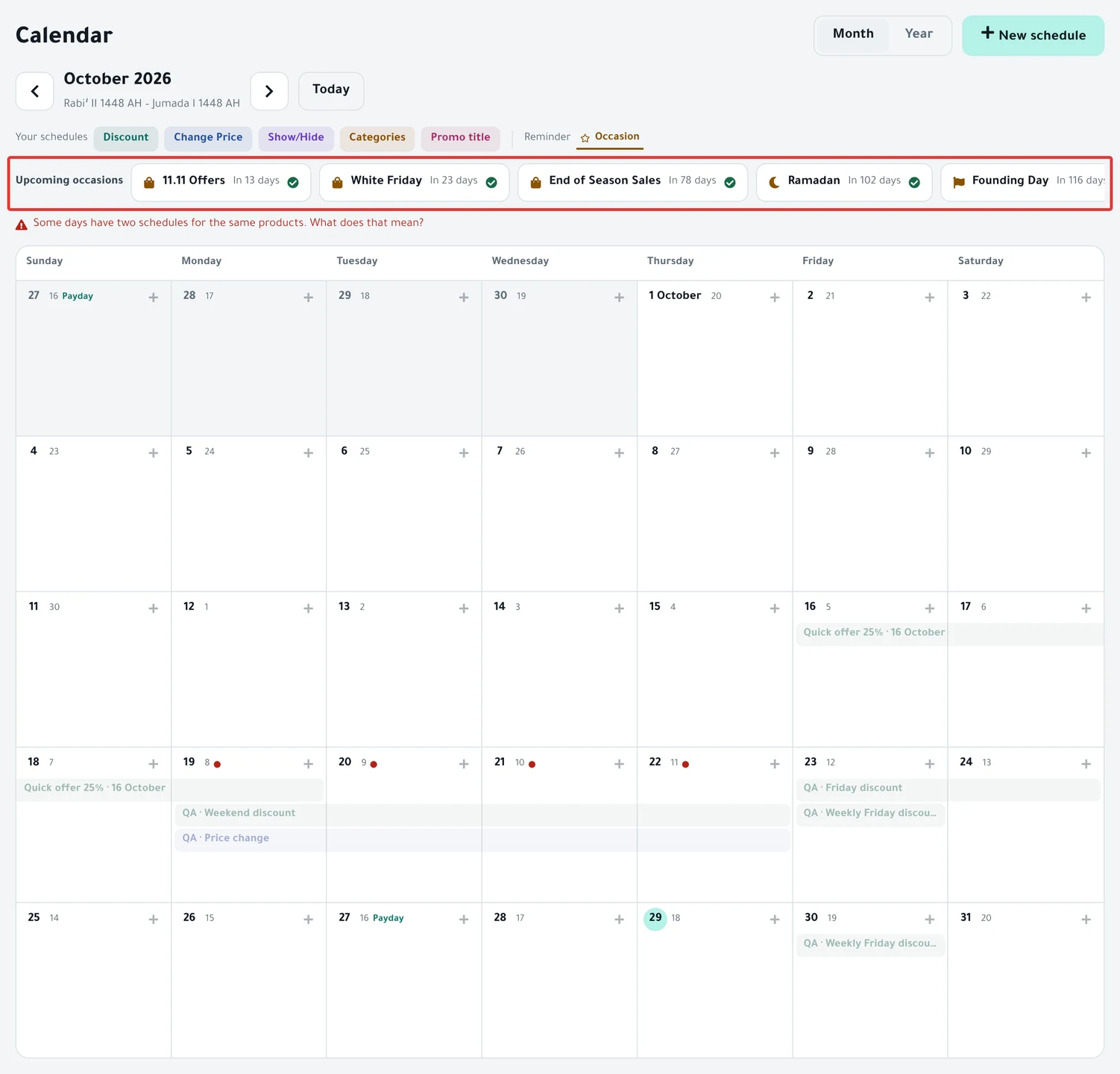Select the Occasion reminder tab
The image size is (1120, 1074).
(x=610, y=137)
